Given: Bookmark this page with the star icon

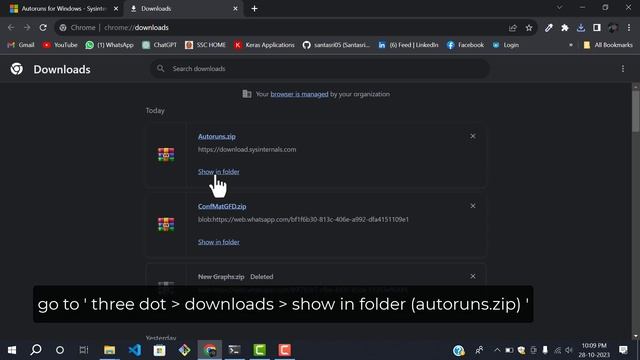Looking at the screenshot, I should coord(529,28).
